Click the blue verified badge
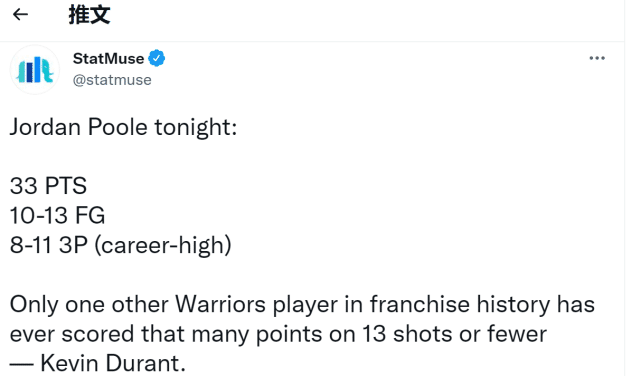The width and height of the screenshot is (641, 376). coord(157,58)
